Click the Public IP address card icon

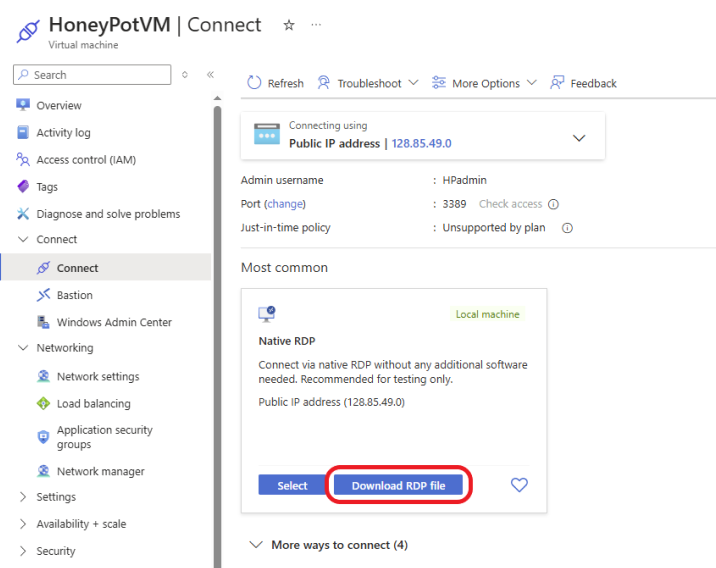(267, 134)
